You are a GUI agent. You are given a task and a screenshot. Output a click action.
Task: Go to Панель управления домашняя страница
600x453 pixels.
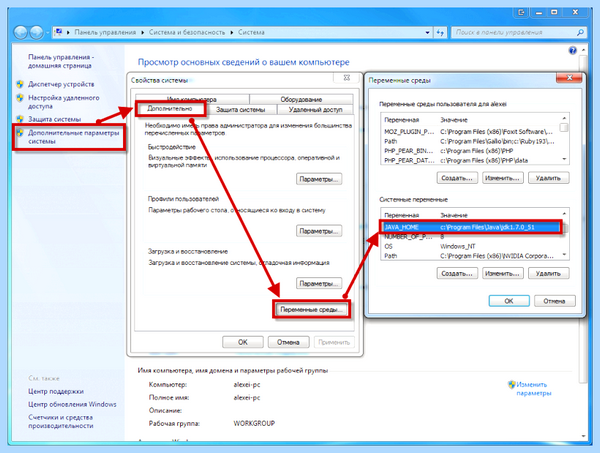61,61
